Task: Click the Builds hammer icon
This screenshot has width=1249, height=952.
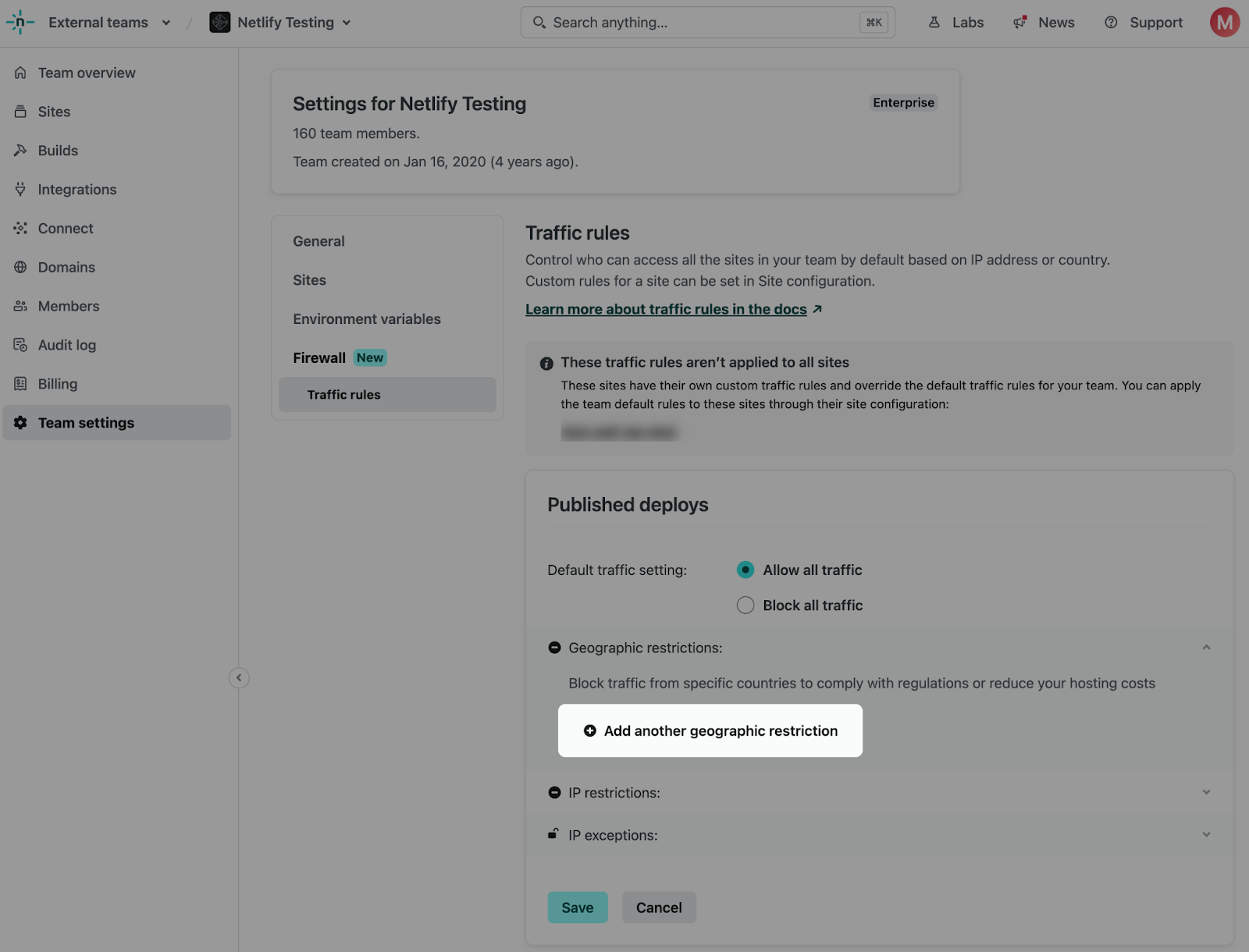Action: [x=20, y=151]
